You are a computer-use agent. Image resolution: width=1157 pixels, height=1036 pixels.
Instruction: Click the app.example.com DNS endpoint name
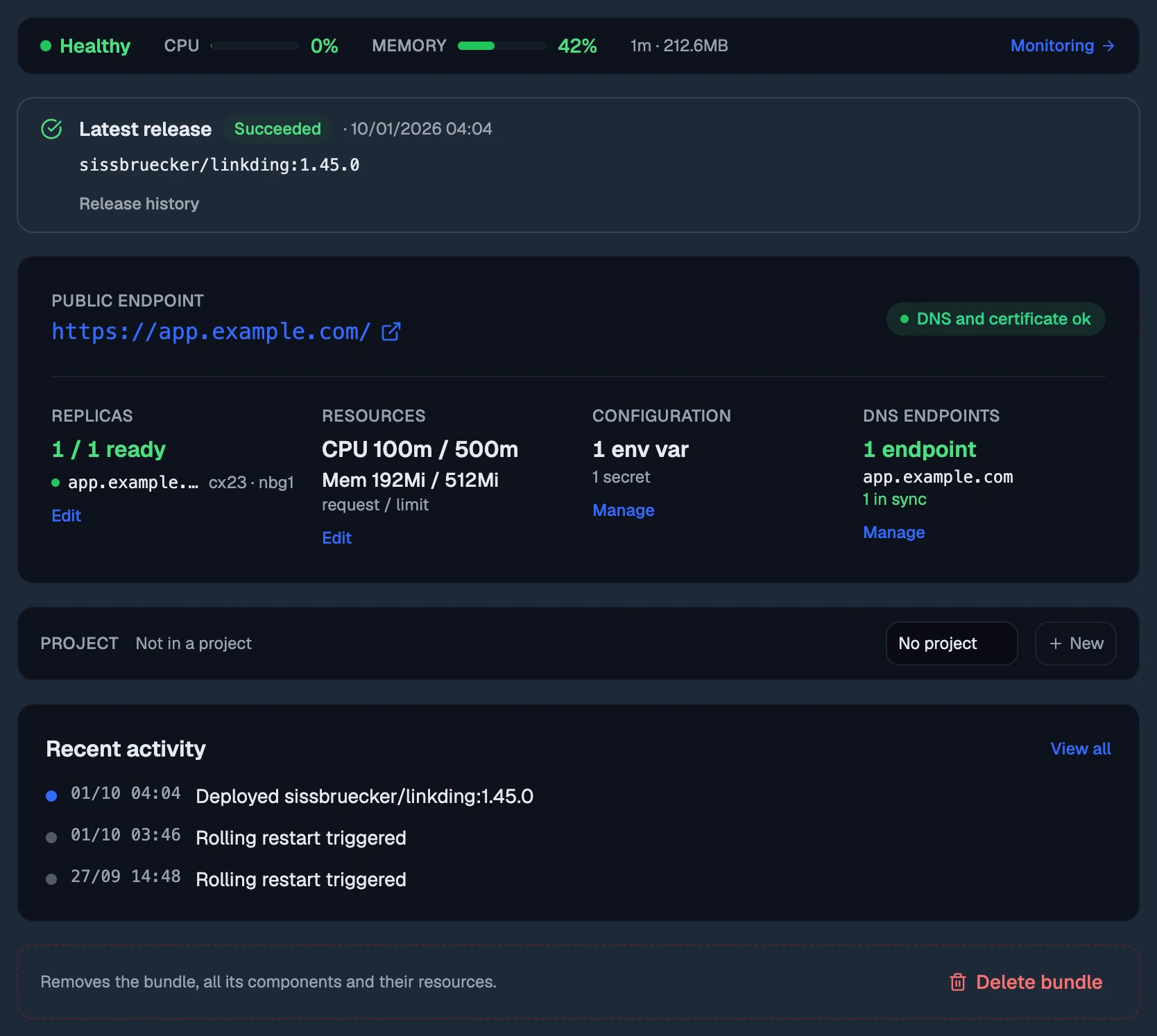938,477
